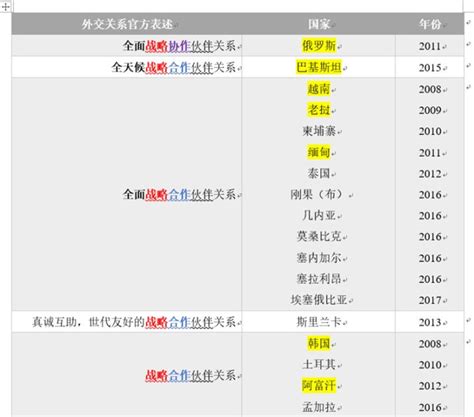Click the year 2012 in the 泰国 row
Image resolution: width=474 pixels, height=417 pixels.
(x=430, y=174)
